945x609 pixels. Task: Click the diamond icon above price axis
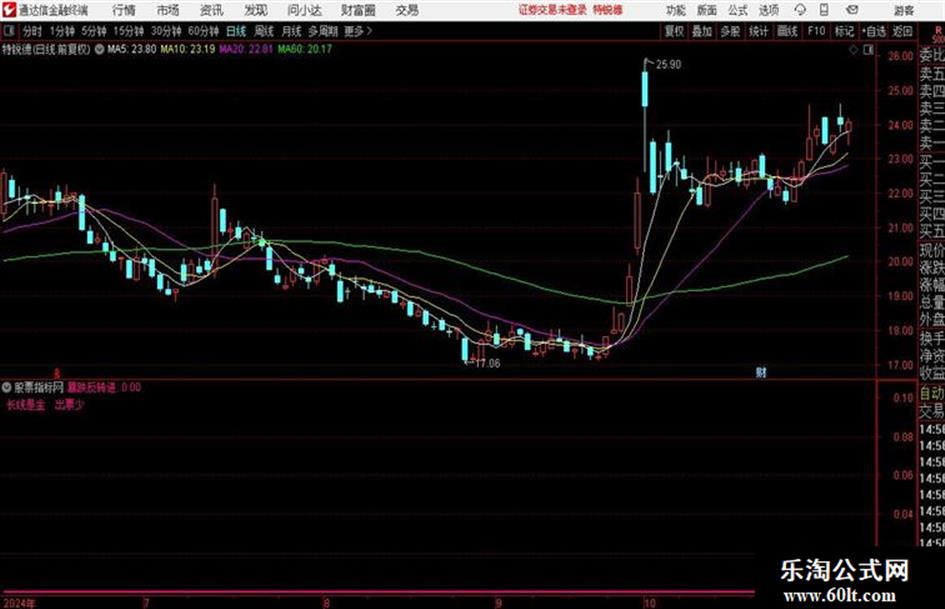click(853, 51)
